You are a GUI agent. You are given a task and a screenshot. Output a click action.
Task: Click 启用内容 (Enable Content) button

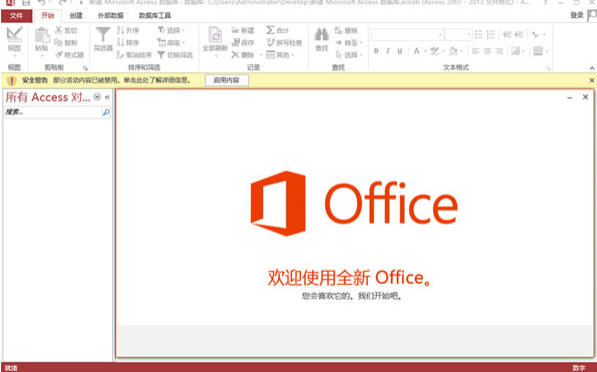227,80
